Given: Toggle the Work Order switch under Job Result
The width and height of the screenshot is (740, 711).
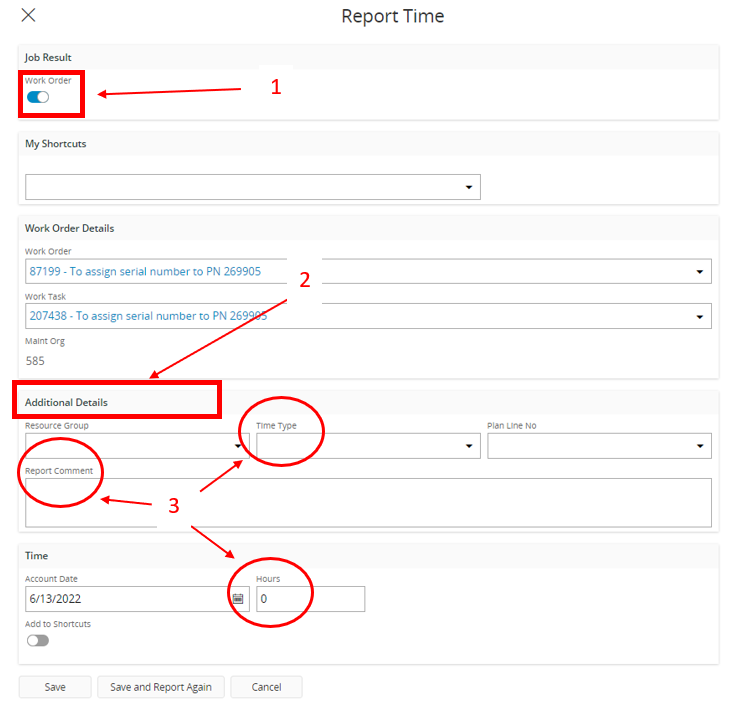Looking at the screenshot, I should pyautogui.click(x=38, y=97).
